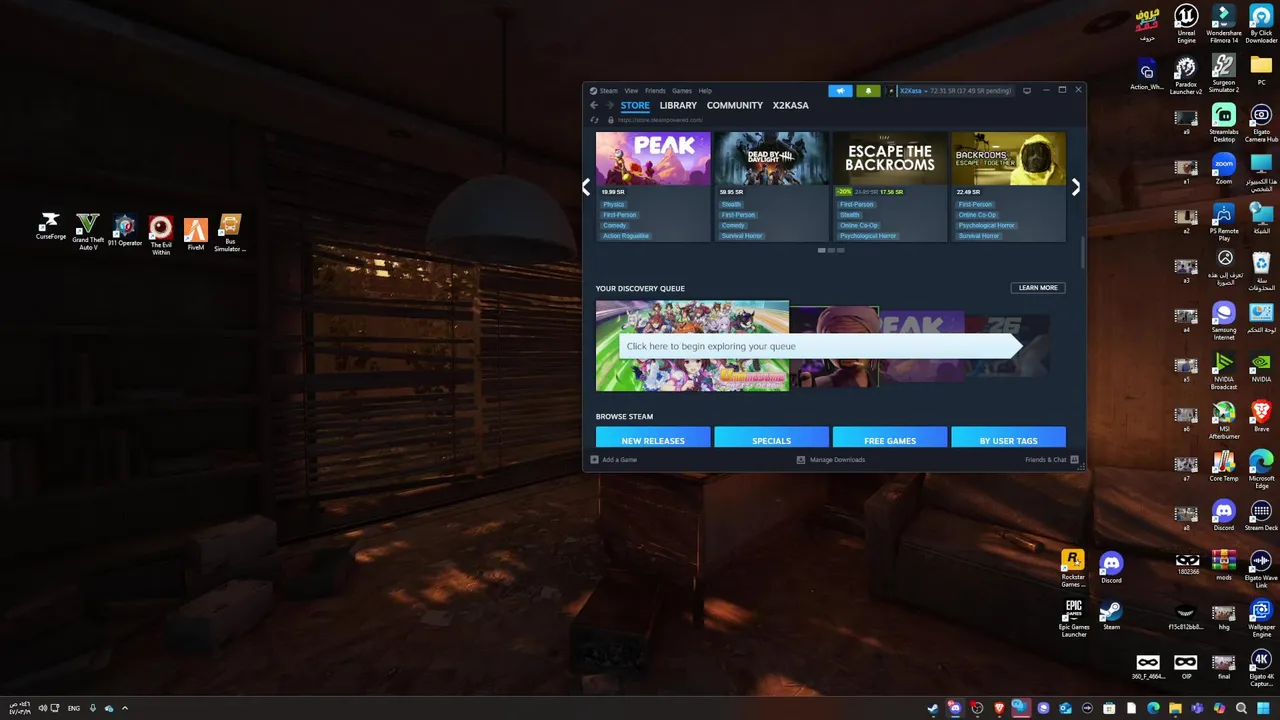The width and height of the screenshot is (1280, 720).
Task: Reload the Steam store page
Action: click(595, 120)
